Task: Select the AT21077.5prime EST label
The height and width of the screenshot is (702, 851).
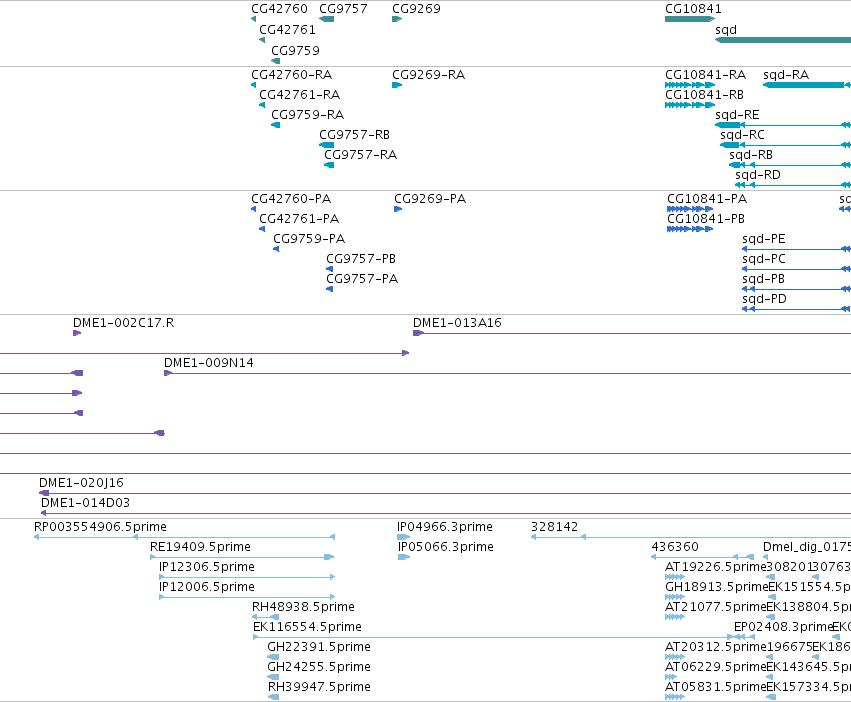Action: coord(715,607)
